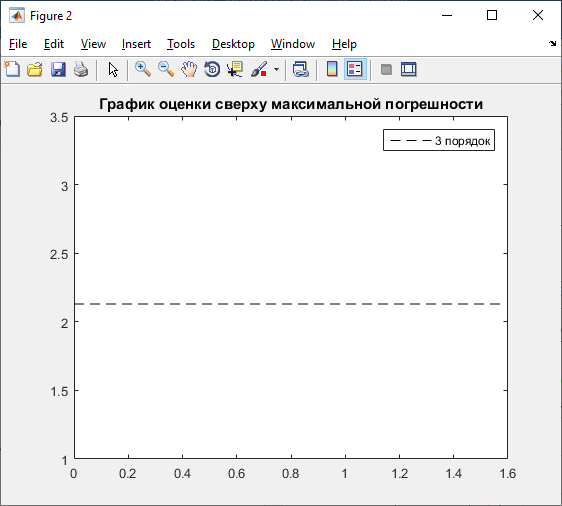Select the Pan hand tool
The image size is (562, 506).
pyautogui.click(x=189, y=69)
